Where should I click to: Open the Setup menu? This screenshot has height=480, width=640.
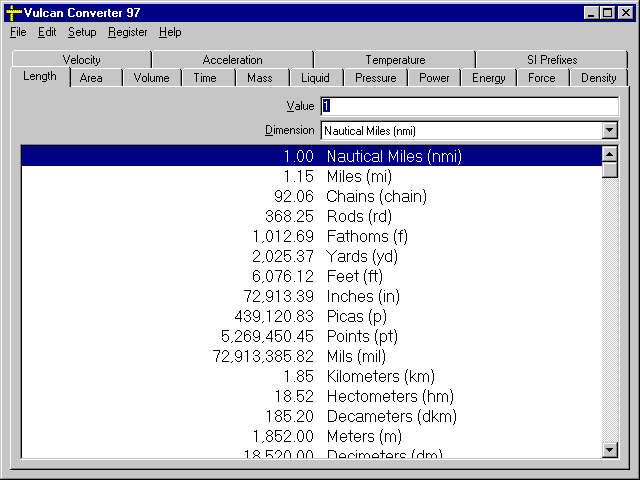82,32
